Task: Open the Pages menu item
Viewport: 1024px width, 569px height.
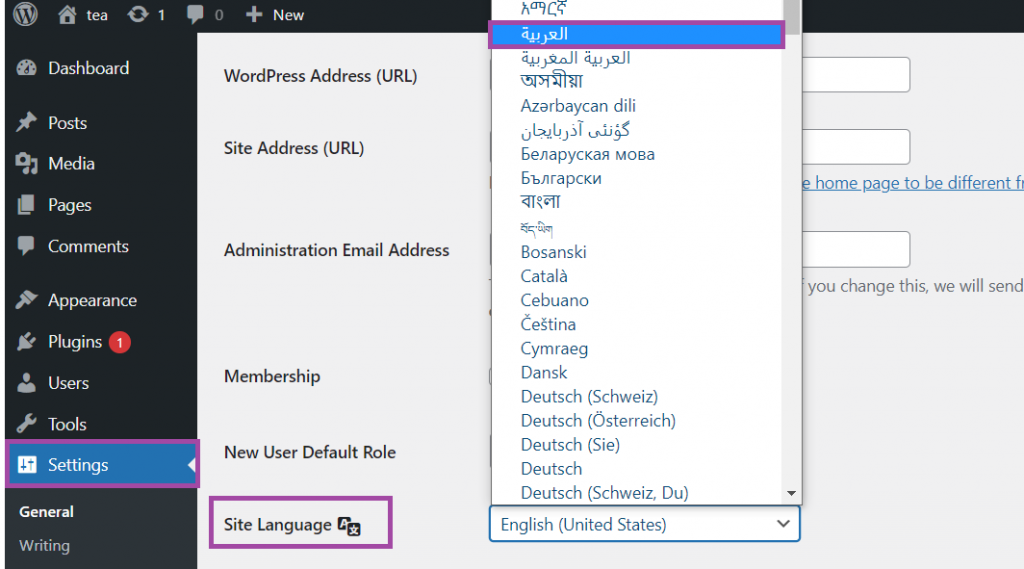Action: point(70,205)
